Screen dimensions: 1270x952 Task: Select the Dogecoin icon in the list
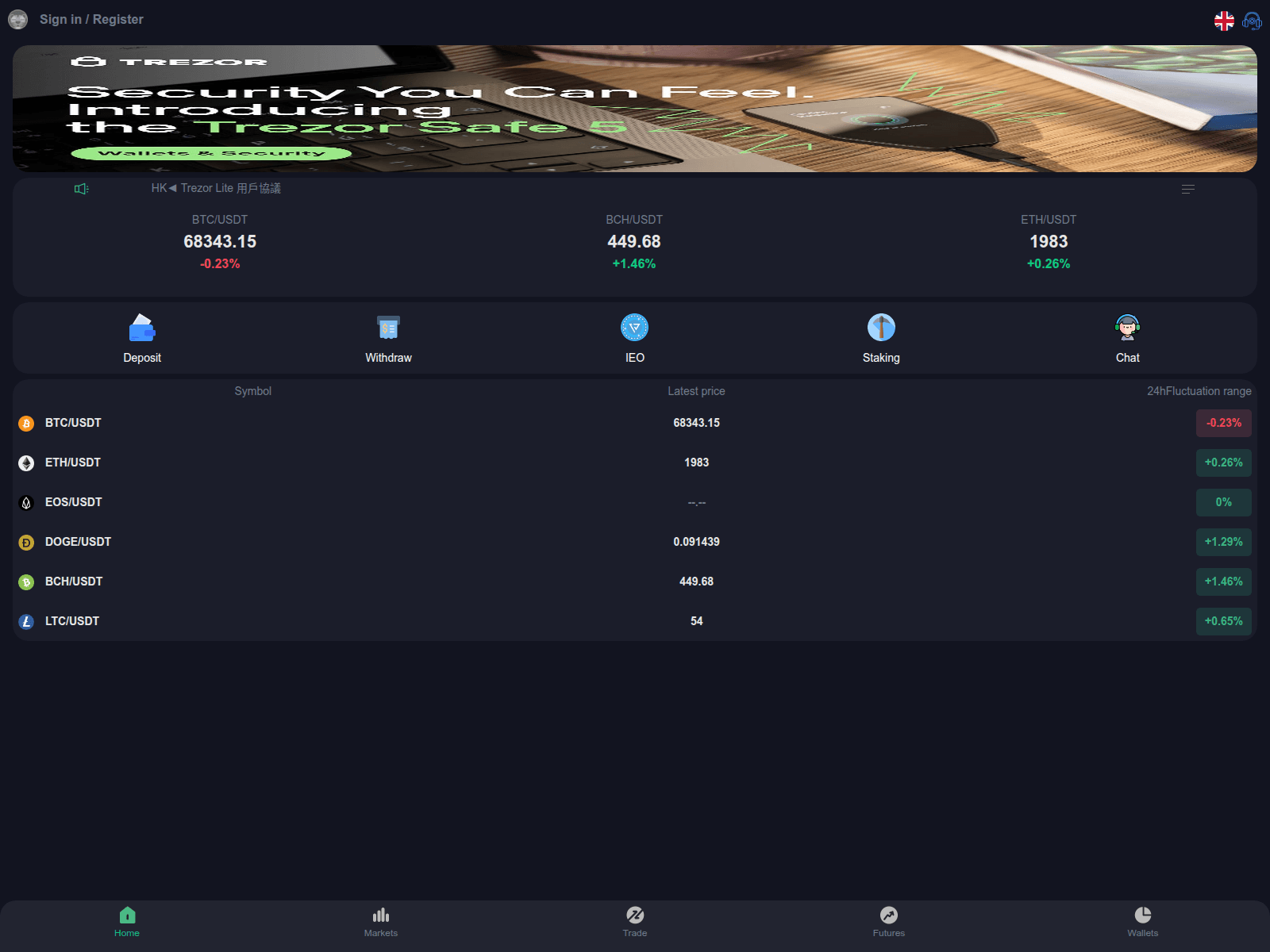[x=26, y=542]
